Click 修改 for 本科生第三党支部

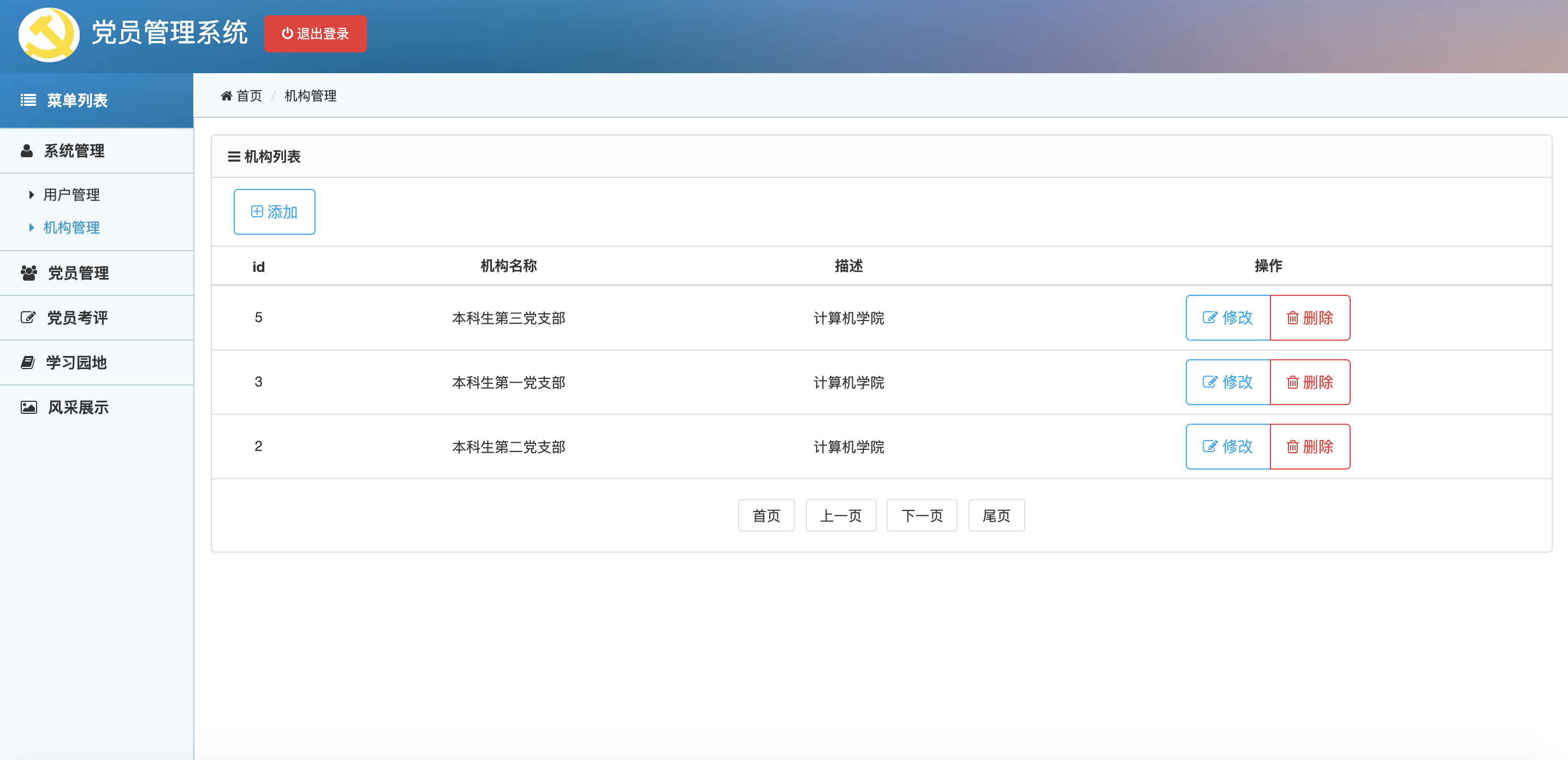click(1228, 318)
